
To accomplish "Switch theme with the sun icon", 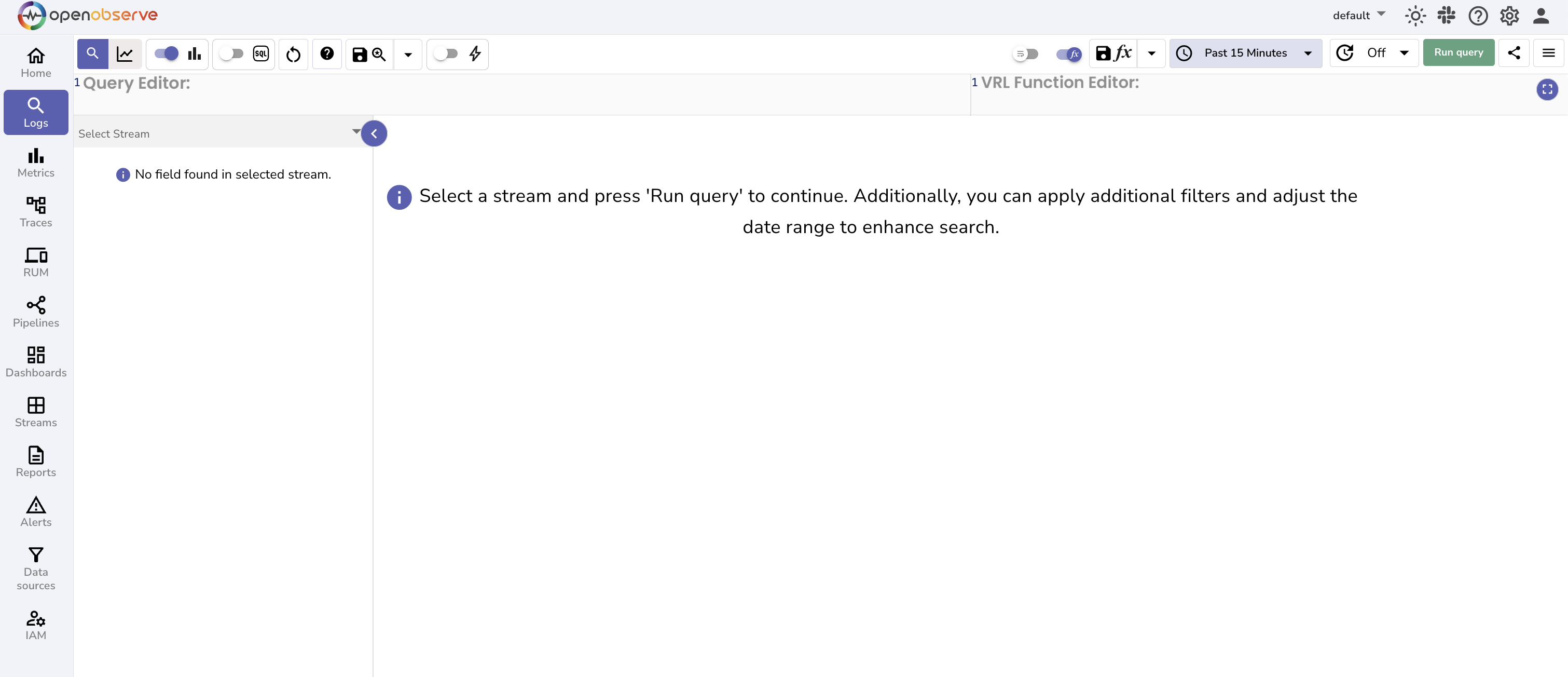I will (1415, 16).
